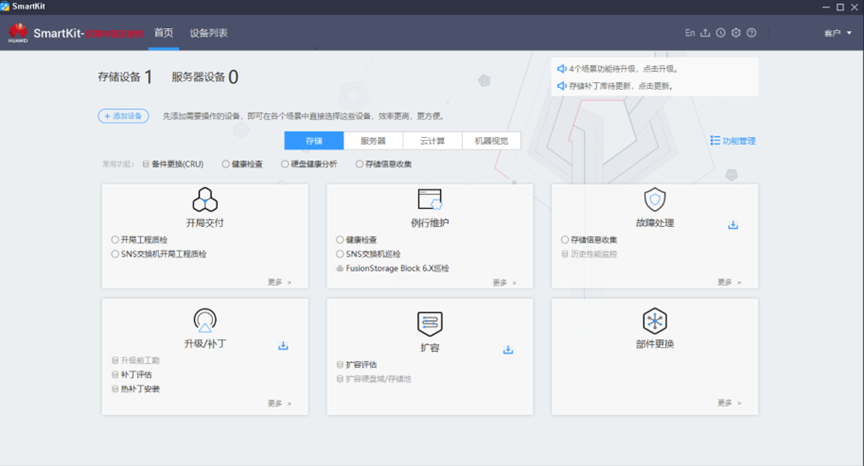This screenshot has width=864, height=466.
Task: Click download icon in 升级/补丁 card
Action: [x=283, y=346]
